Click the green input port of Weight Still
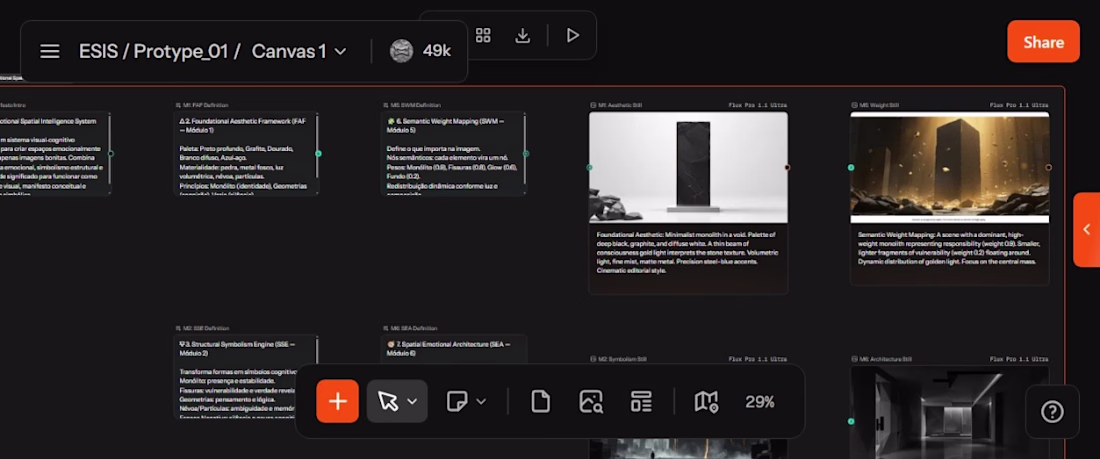The width and height of the screenshot is (1100, 459). pos(851,168)
